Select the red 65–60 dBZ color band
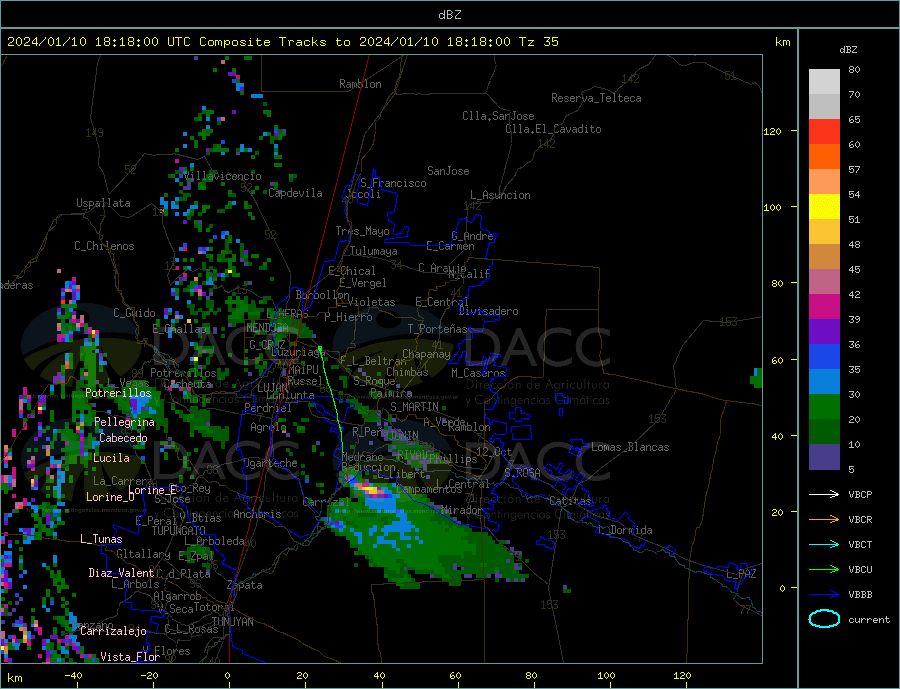This screenshot has width=900, height=689. point(824,131)
